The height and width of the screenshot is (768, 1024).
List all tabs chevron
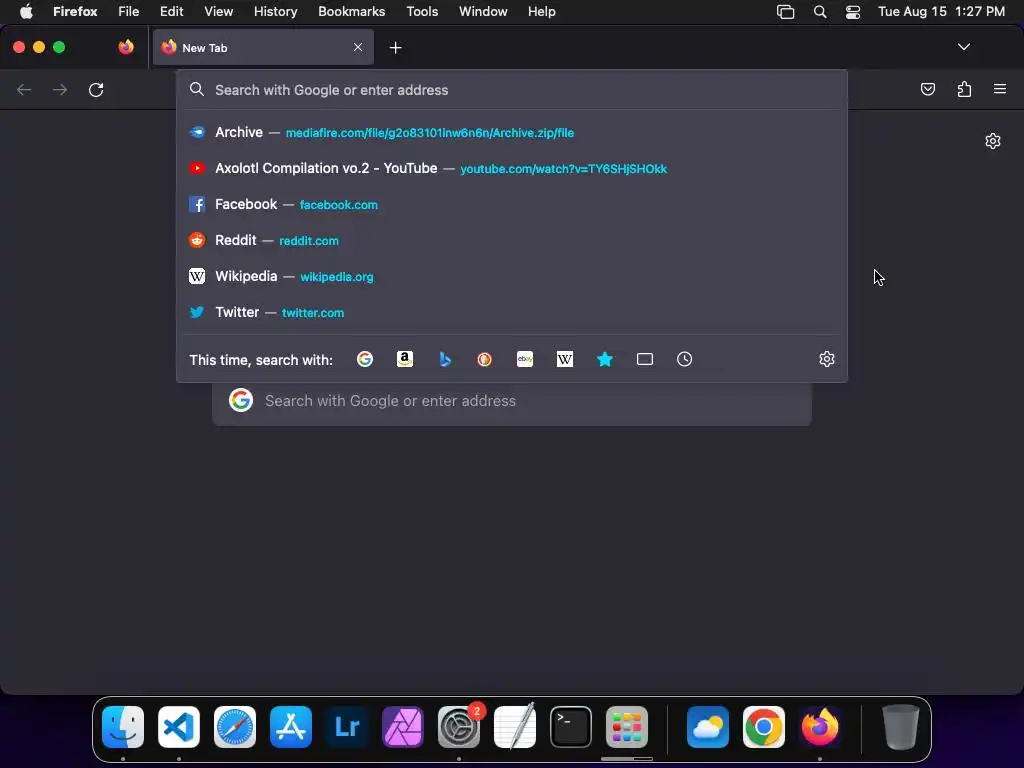[x=963, y=47]
